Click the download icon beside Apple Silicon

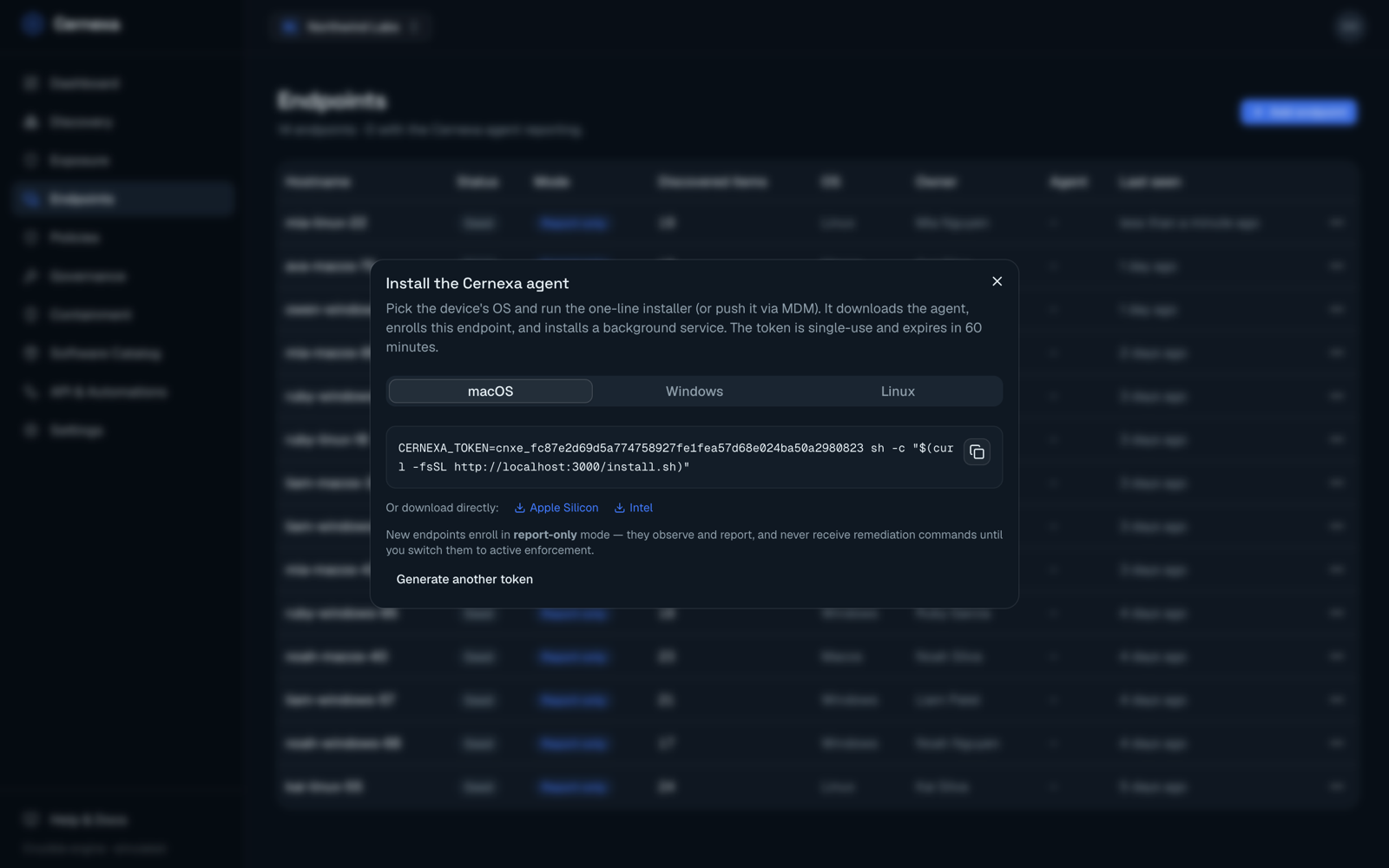[x=520, y=508]
